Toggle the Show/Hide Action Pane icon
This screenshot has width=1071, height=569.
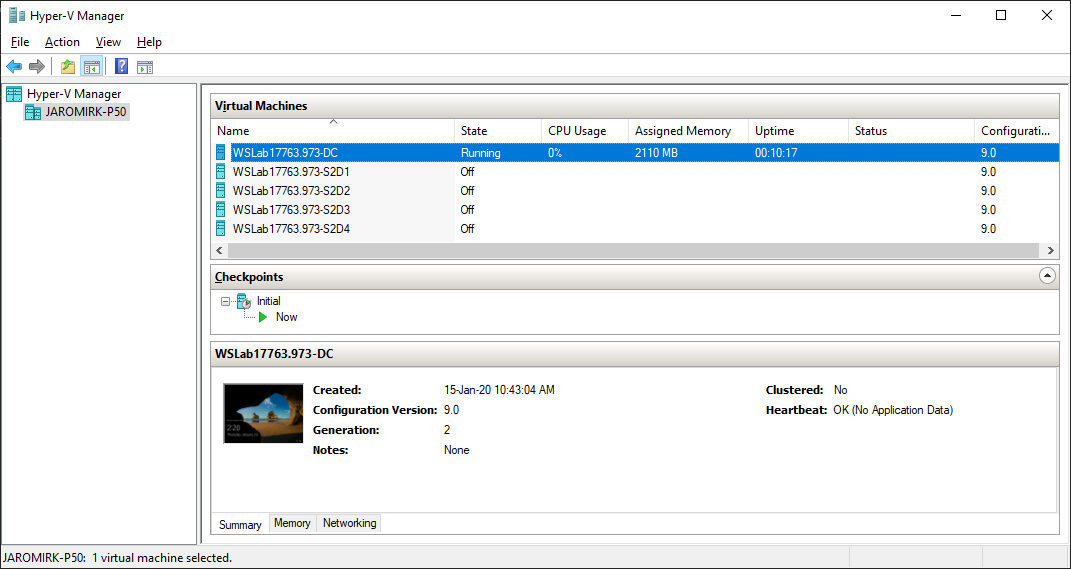pyautogui.click(x=144, y=67)
